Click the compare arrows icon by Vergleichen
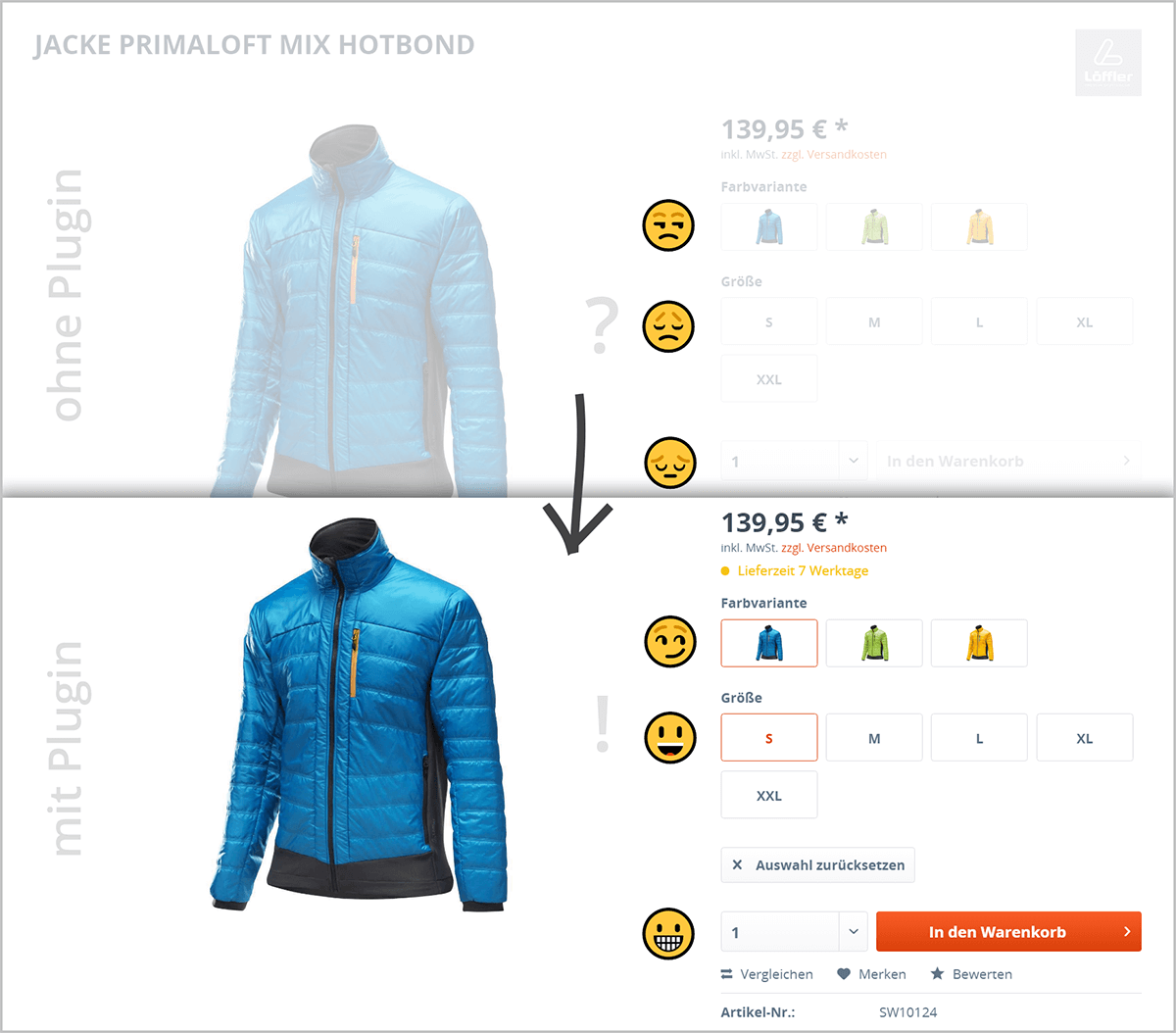Viewport: 1176px width, 1033px height. coord(727,974)
